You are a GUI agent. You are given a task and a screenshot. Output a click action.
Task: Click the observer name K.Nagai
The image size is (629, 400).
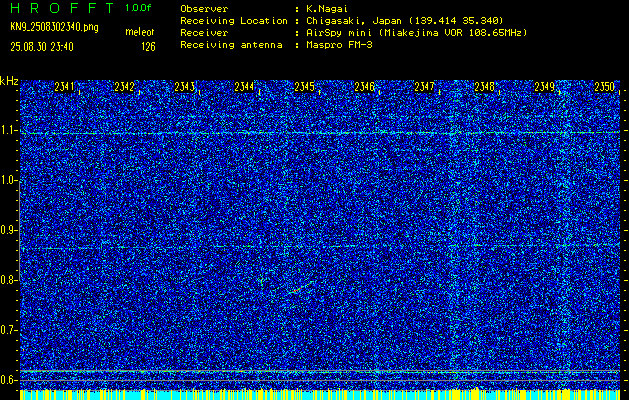pos(327,9)
